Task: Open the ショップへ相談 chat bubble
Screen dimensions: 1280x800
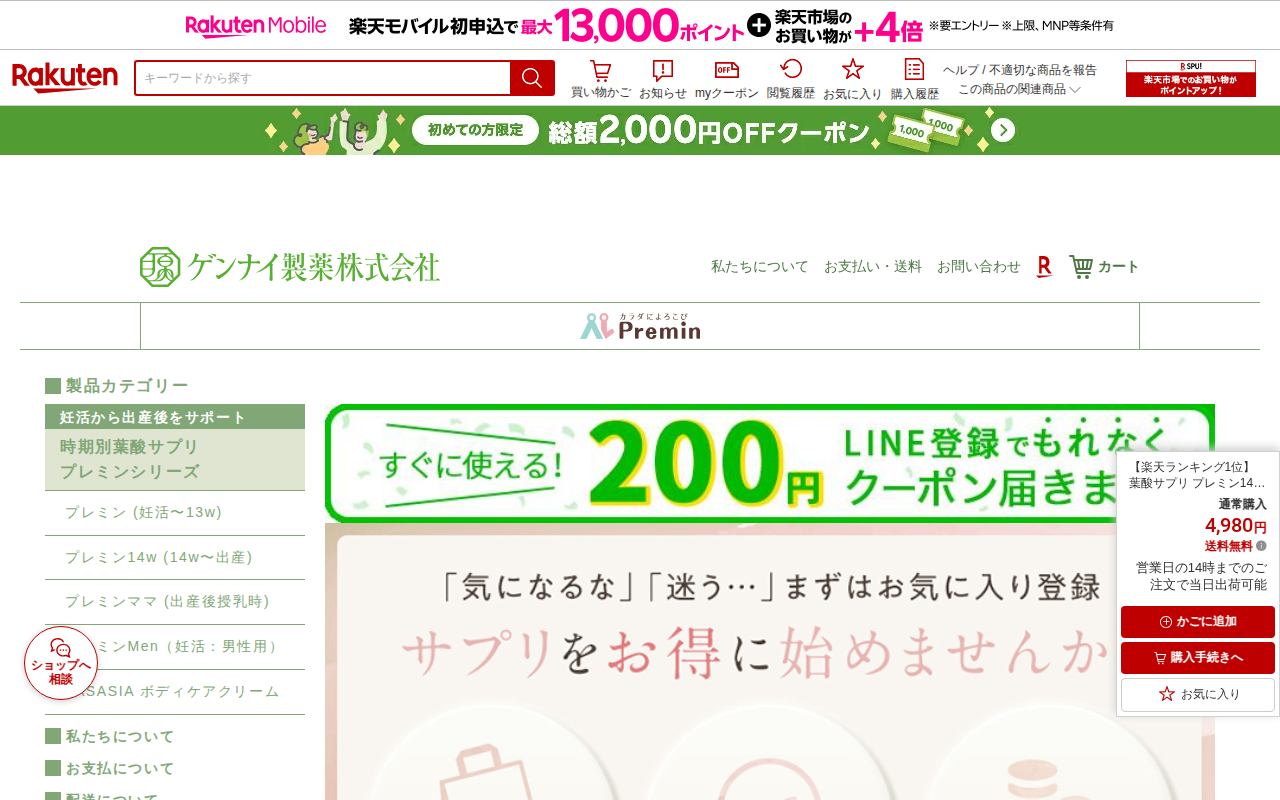Action: (x=61, y=663)
